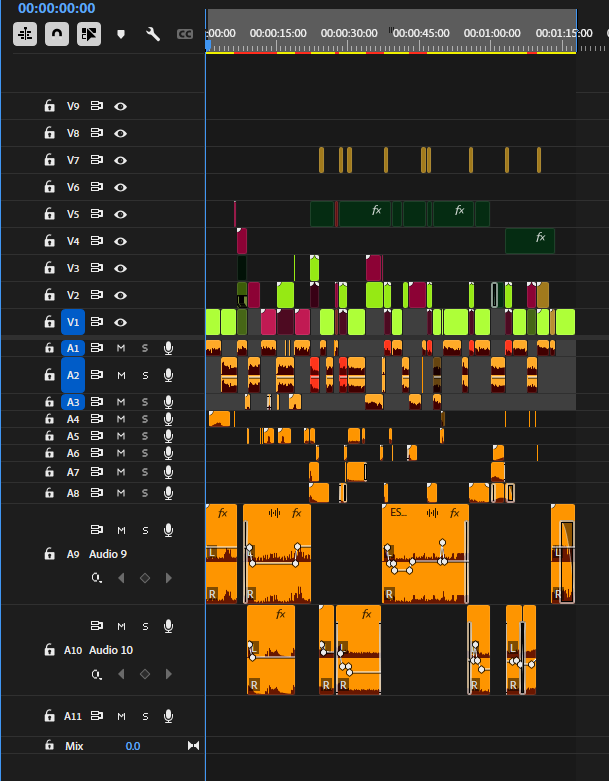Toggle sync lock on track A5

97,436
